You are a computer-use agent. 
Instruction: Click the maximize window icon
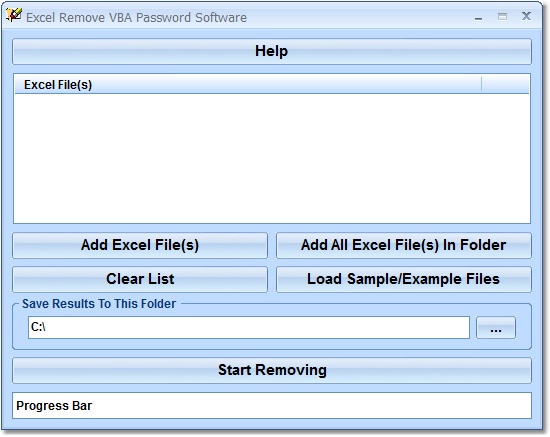click(502, 16)
